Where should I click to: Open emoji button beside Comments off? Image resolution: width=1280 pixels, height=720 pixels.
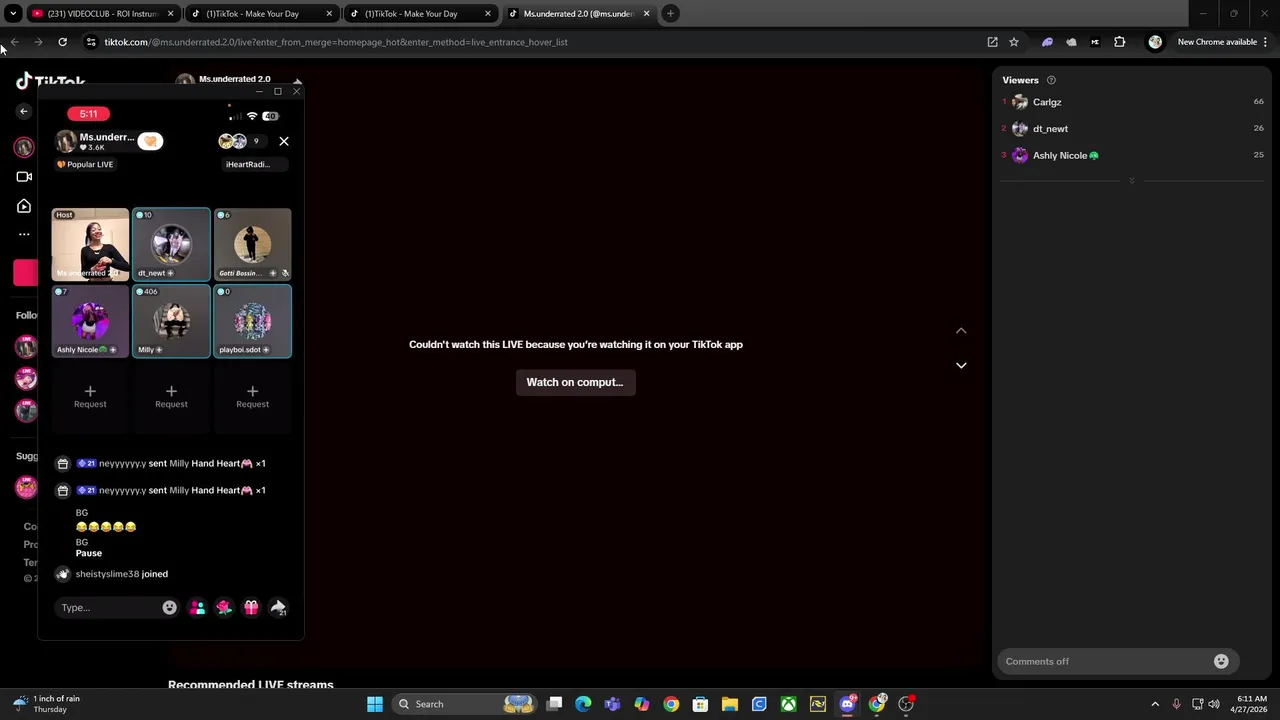point(1221,661)
